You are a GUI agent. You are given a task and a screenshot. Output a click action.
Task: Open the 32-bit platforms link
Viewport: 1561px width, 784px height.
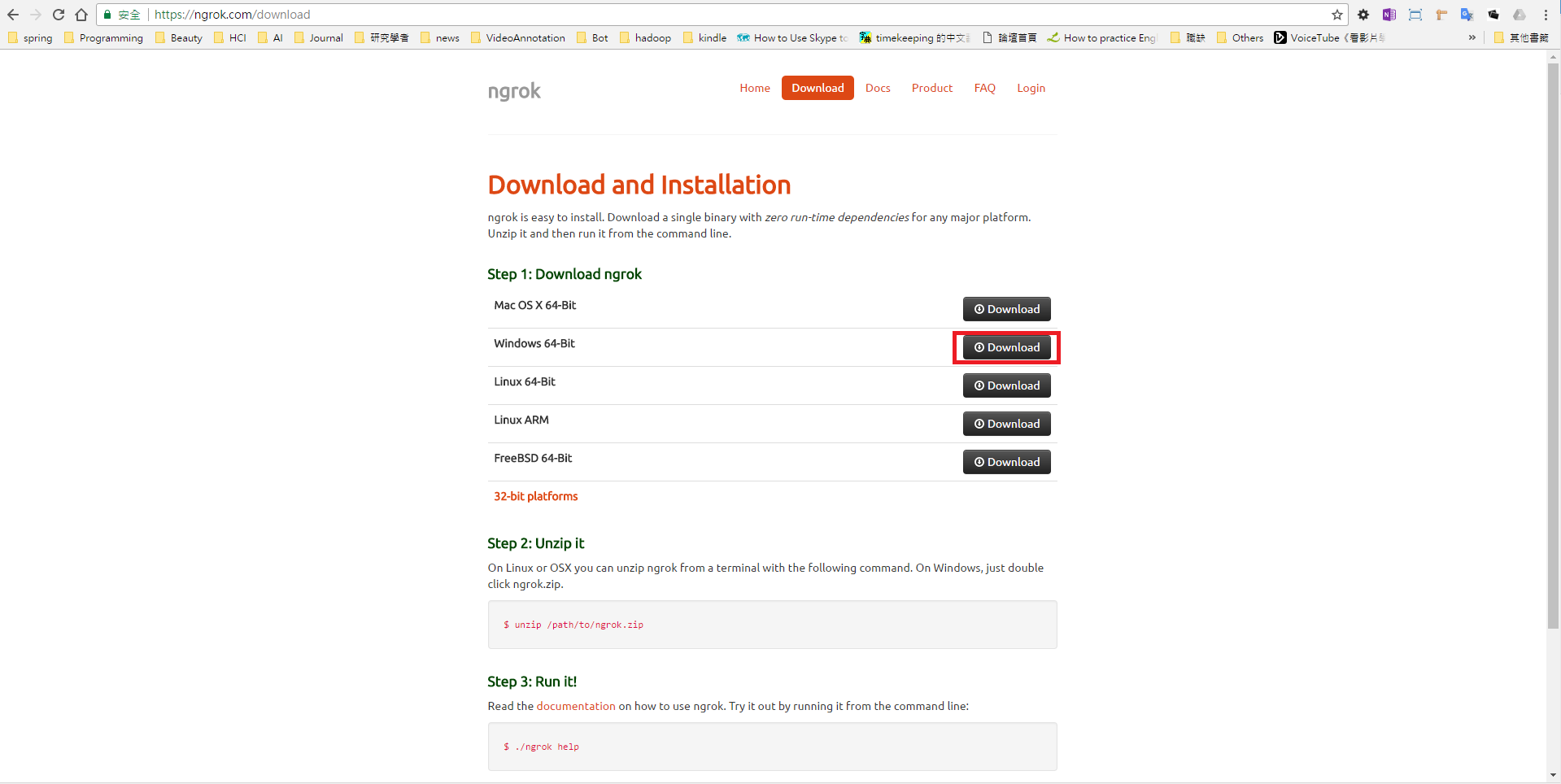click(536, 496)
